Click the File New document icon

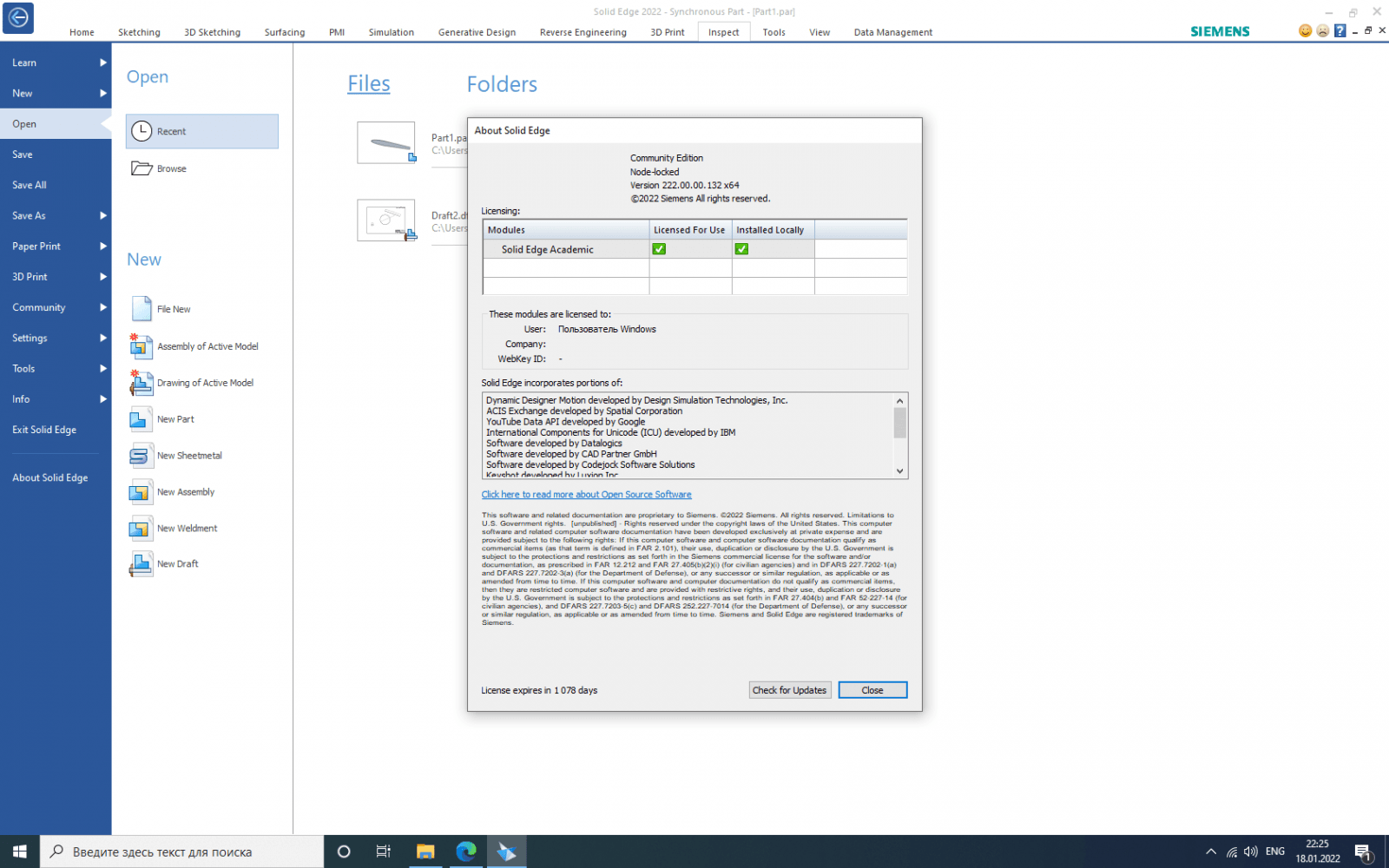click(x=142, y=309)
